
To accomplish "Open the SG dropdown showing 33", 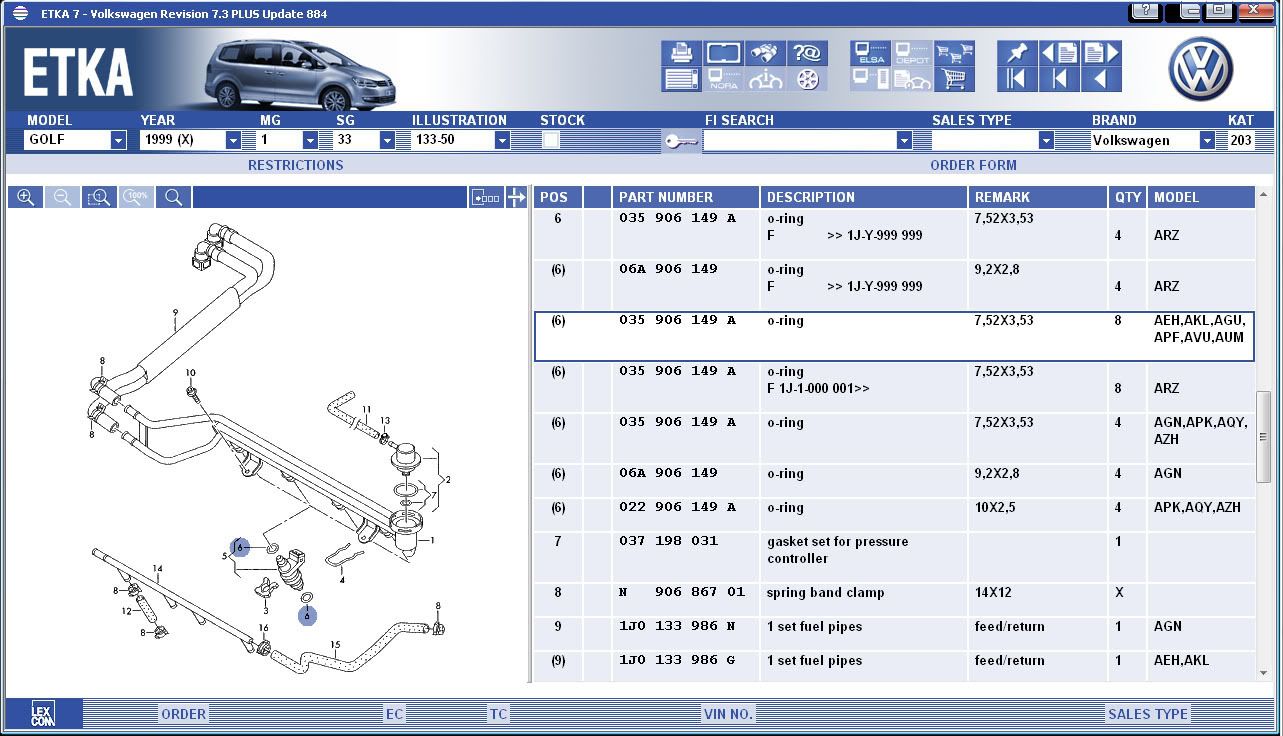I will [x=387, y=141].
